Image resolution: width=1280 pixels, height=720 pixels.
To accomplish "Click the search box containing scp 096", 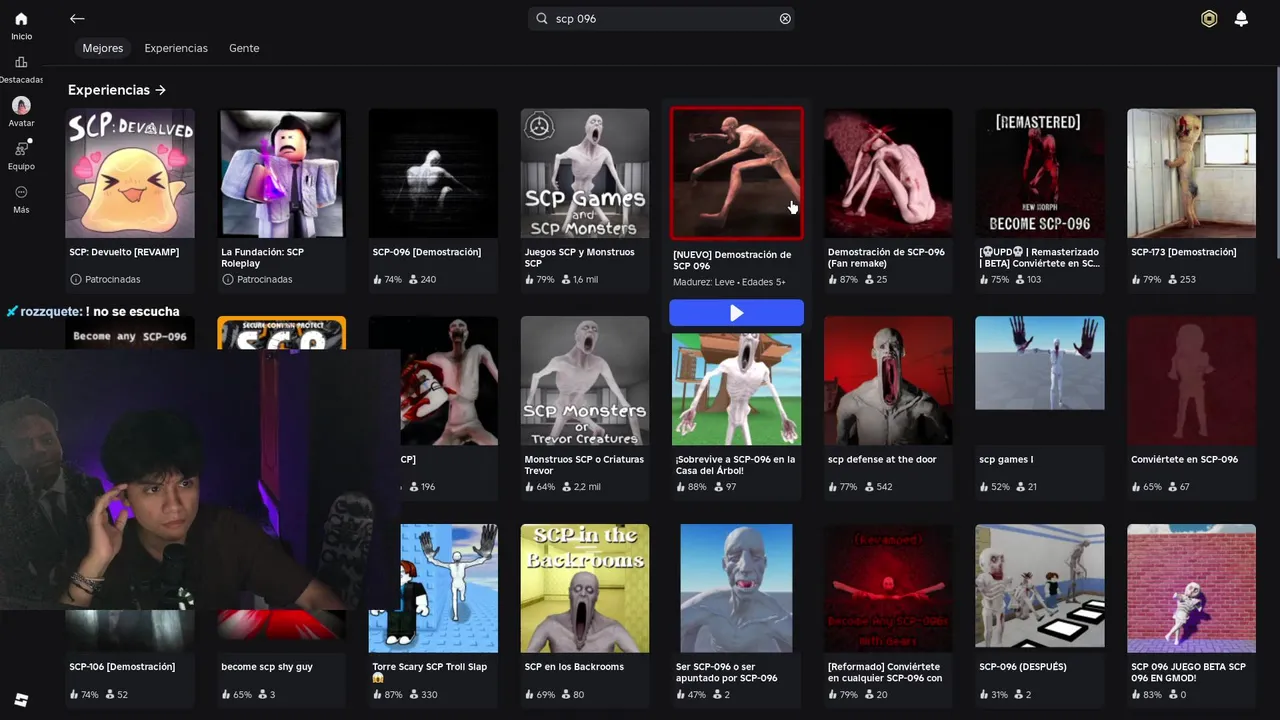I will pyautogui.click(x=662, y=18).
